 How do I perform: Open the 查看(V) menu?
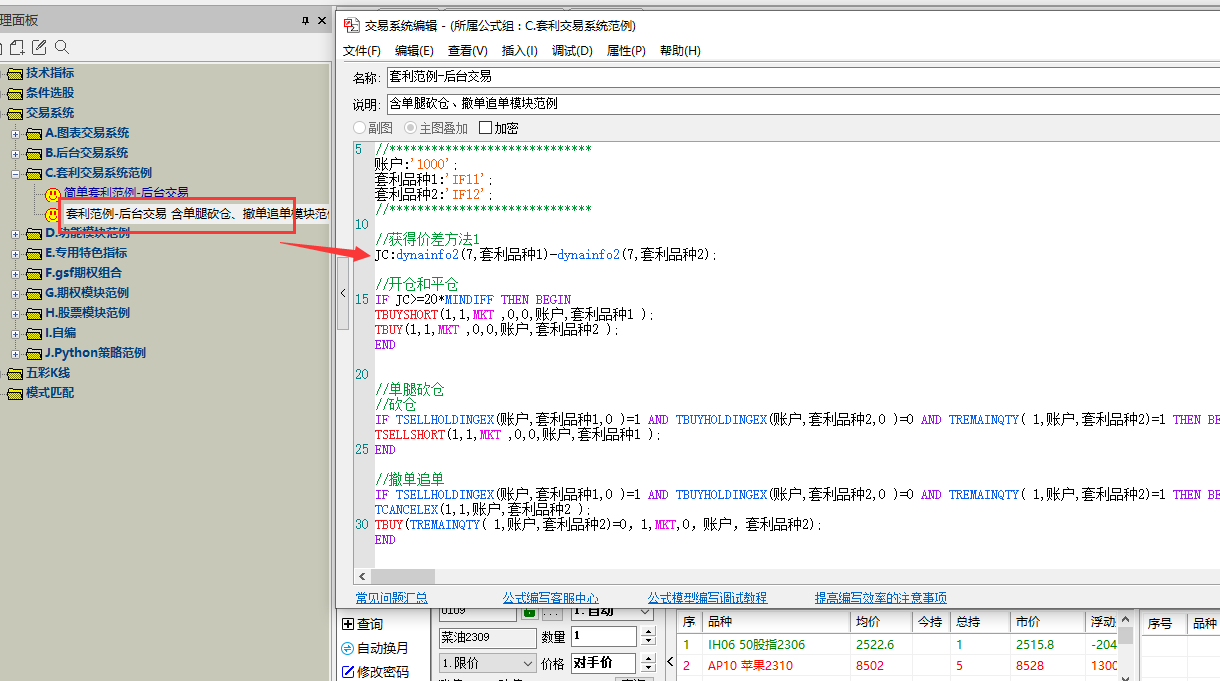468,50
